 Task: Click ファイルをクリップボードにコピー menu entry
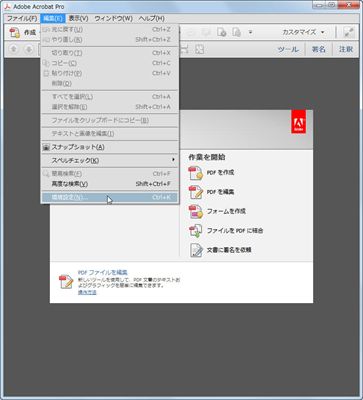point(110,120)
